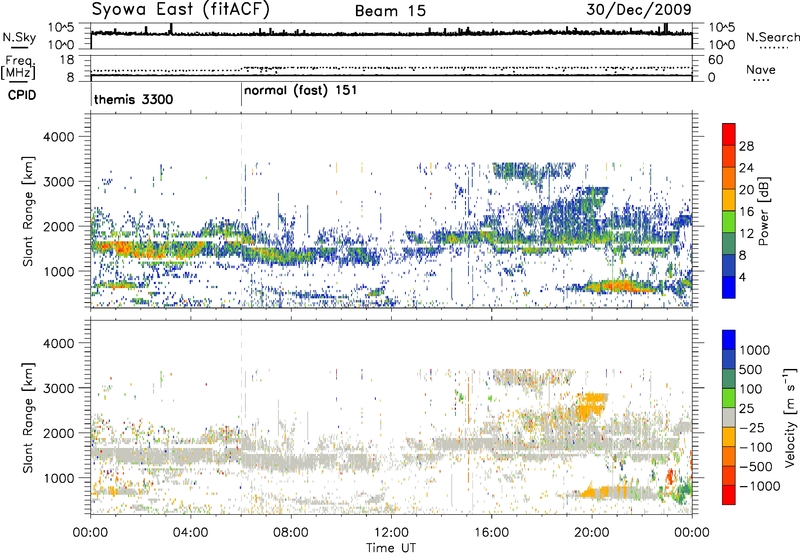Click the '4000' tick of the power panel

click(x=58, y=137)
